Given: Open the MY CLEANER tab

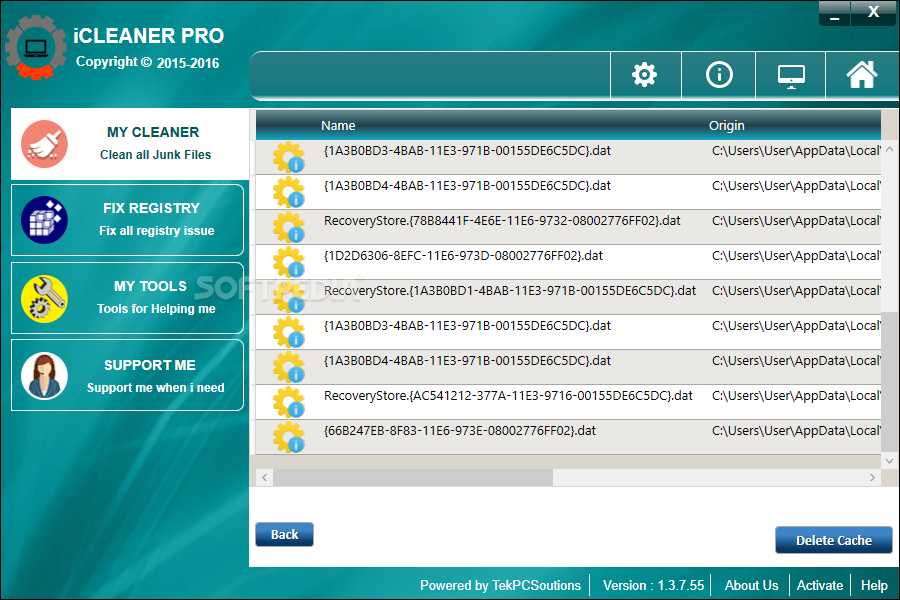Looking at the screenshot, I should point(130,144).
